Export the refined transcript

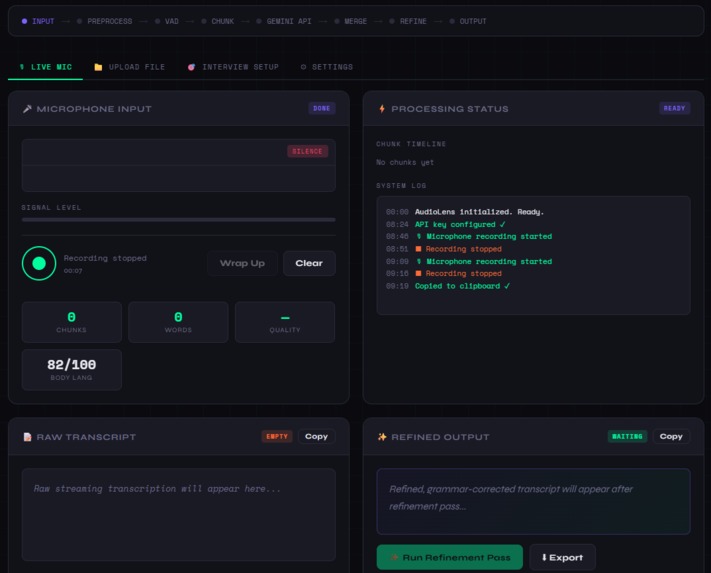(562, 558)
